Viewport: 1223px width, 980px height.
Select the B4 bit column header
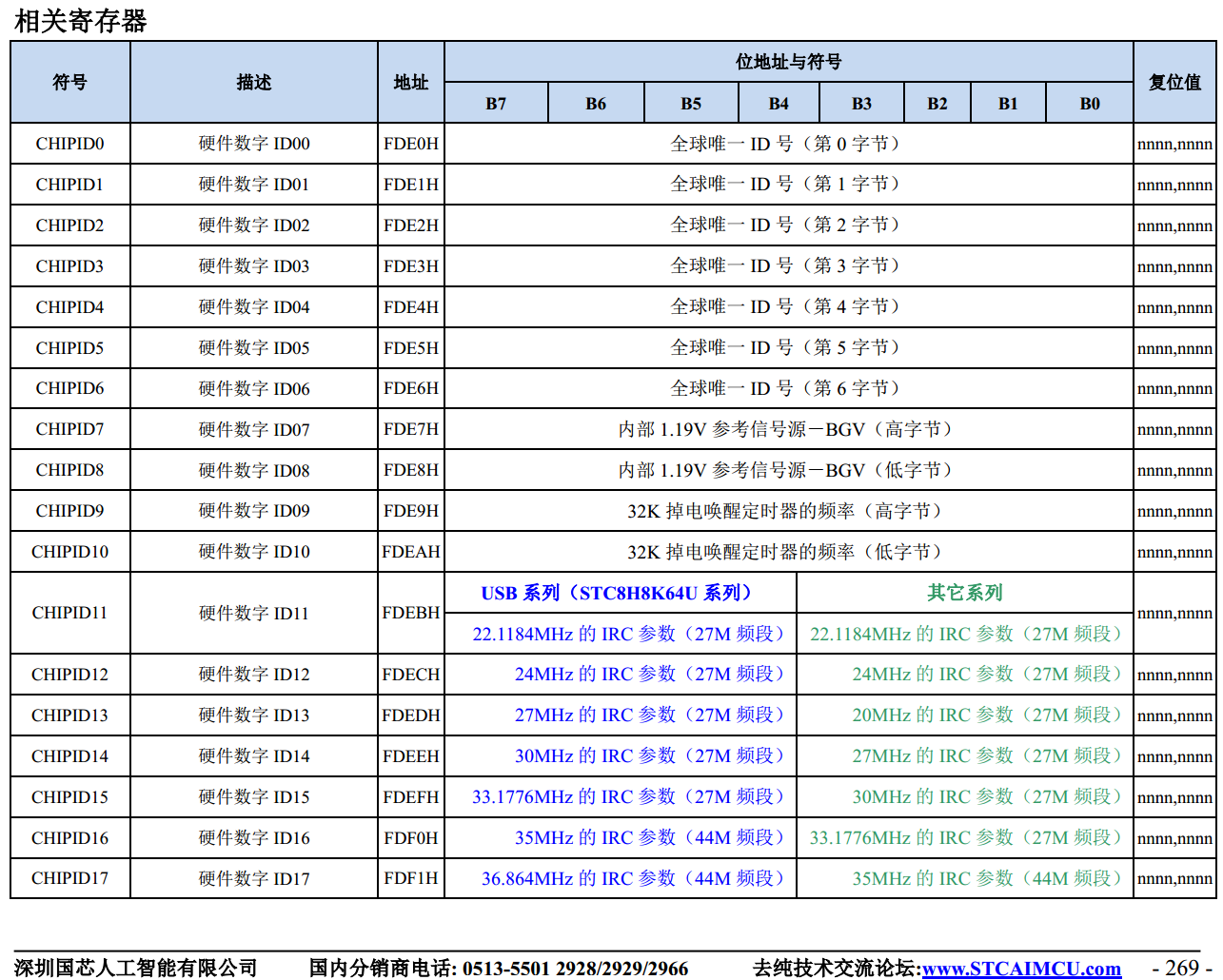[779, 103]
